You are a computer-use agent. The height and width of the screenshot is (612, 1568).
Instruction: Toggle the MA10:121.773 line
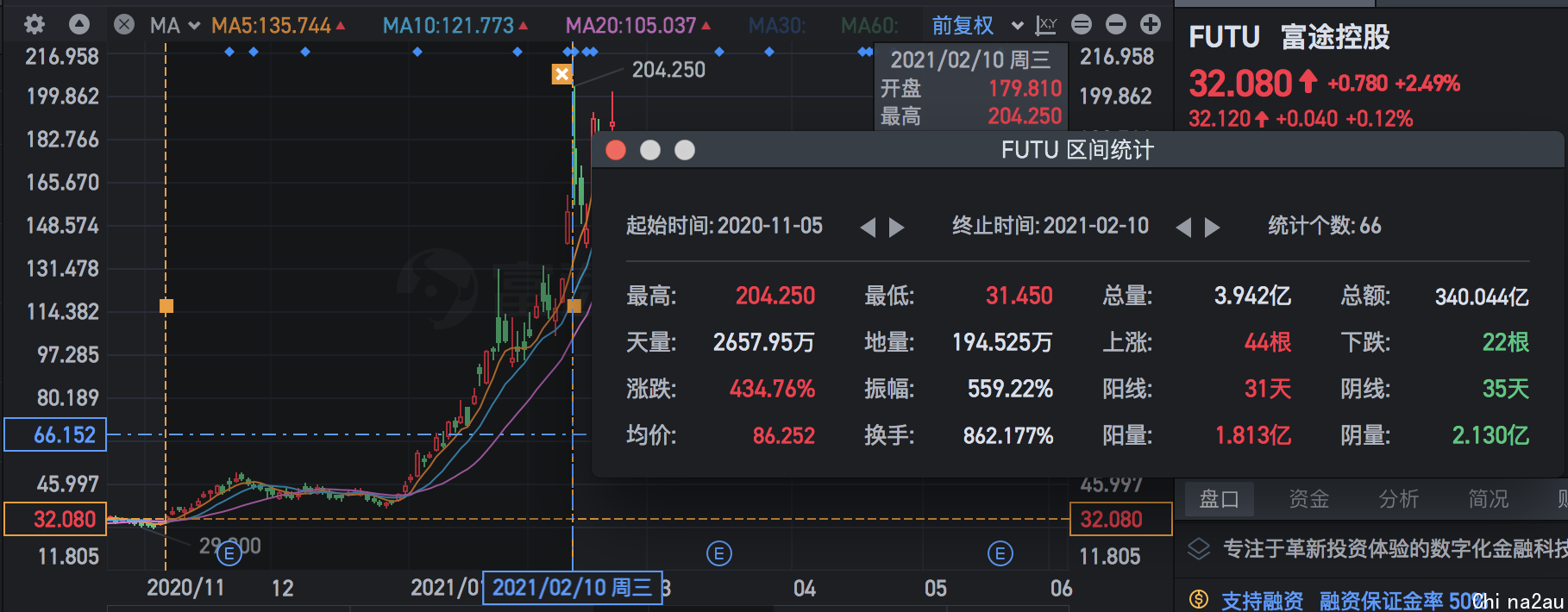point(455,26)
